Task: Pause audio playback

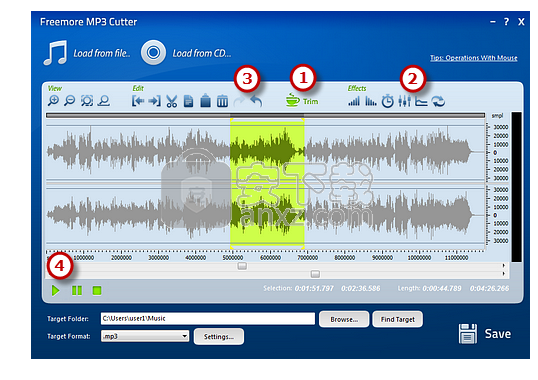Action: click(x=77, y=290)
